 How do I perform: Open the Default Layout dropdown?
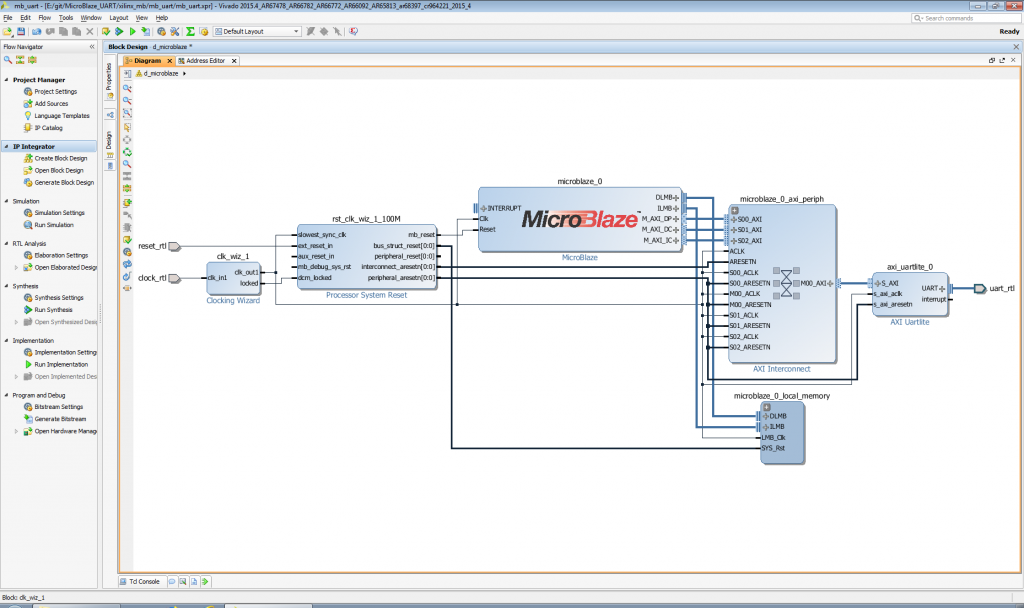click(x=297, y=31)
